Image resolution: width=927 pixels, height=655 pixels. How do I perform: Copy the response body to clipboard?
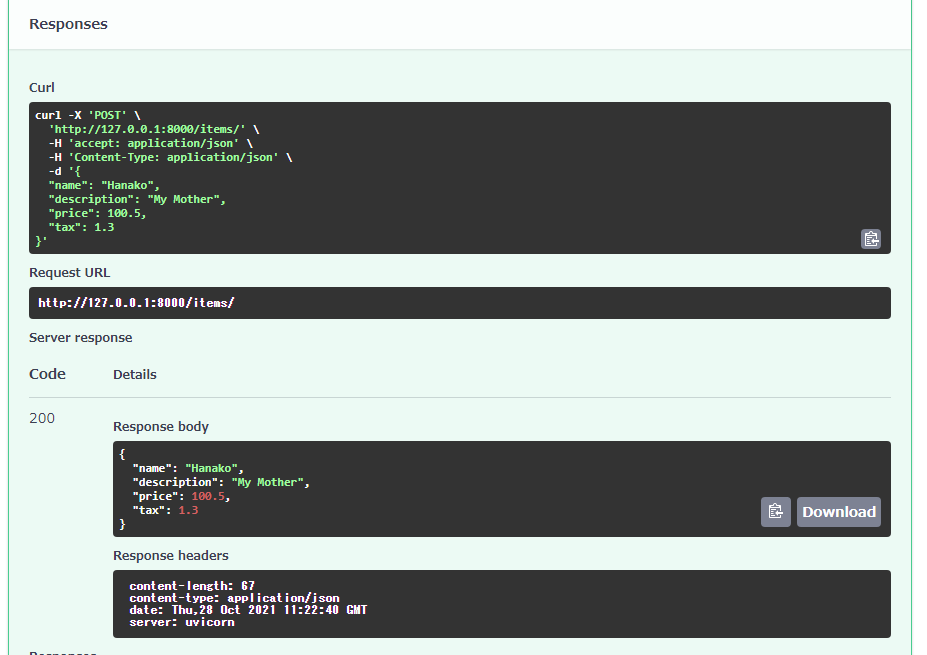(x=775, y=511)
